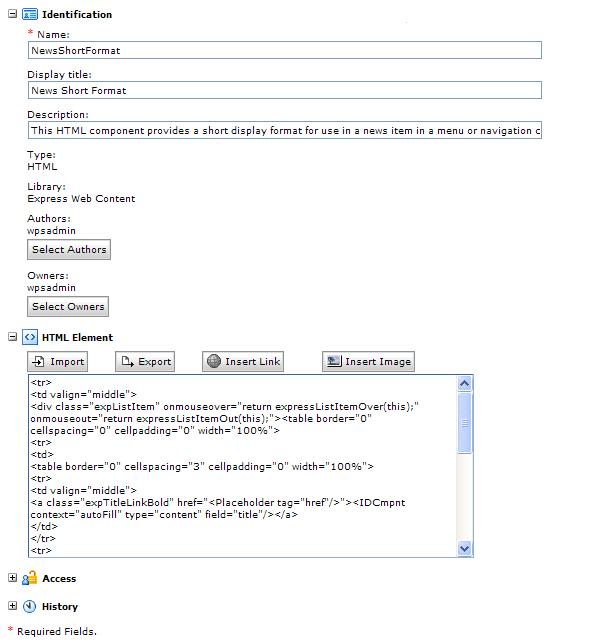This screenshot has height=642, width=589.
Task: Click the HTML editor scrollbar thumb
Action: 465,423
